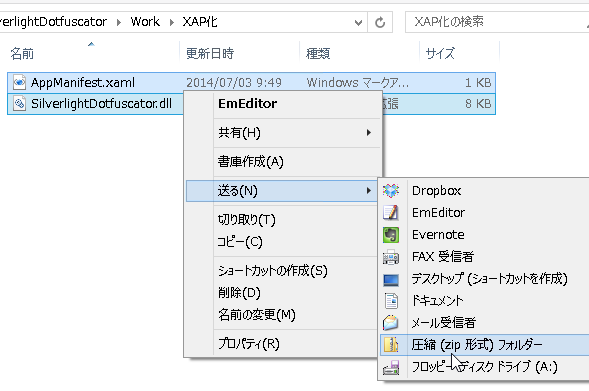589x391 pixels.
Task: Select the AppManifest.xaml file name
Action: click(83, 83)
